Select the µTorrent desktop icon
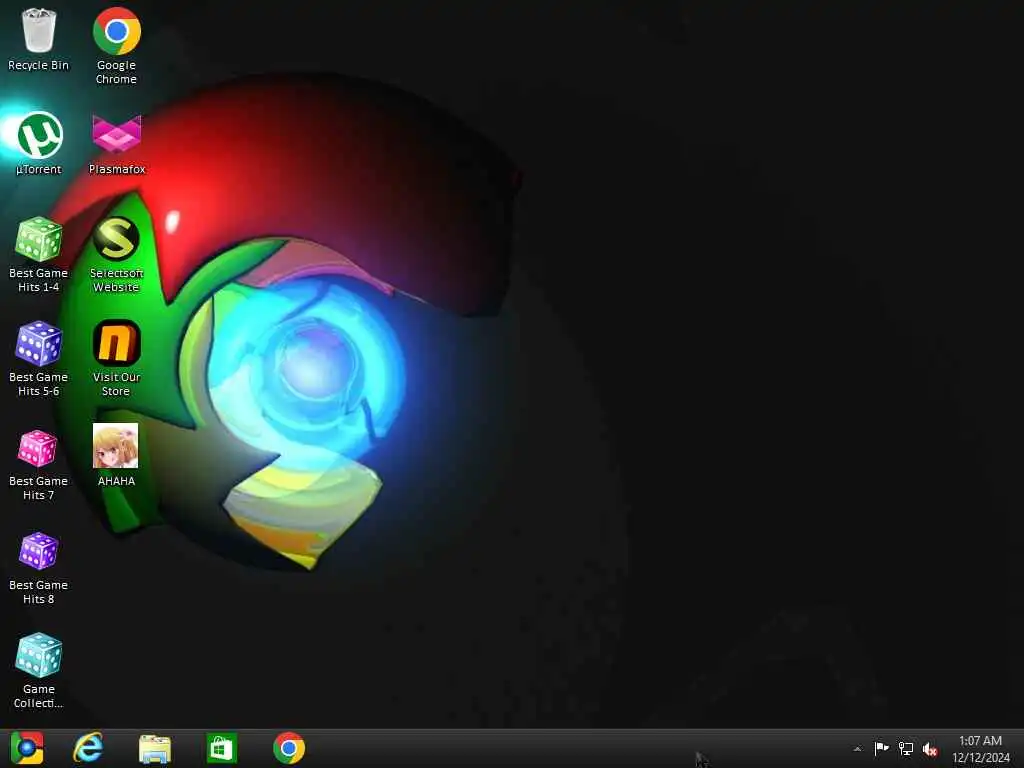 39,144
